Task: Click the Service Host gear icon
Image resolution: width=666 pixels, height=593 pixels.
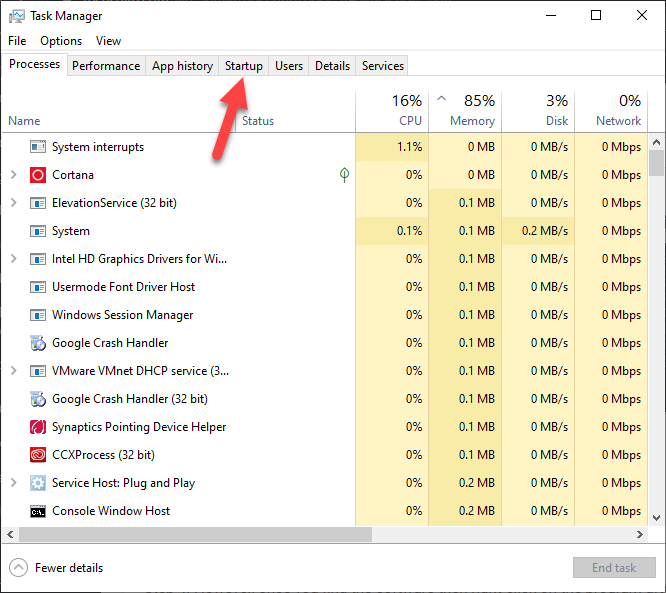Action: point(38,483)
